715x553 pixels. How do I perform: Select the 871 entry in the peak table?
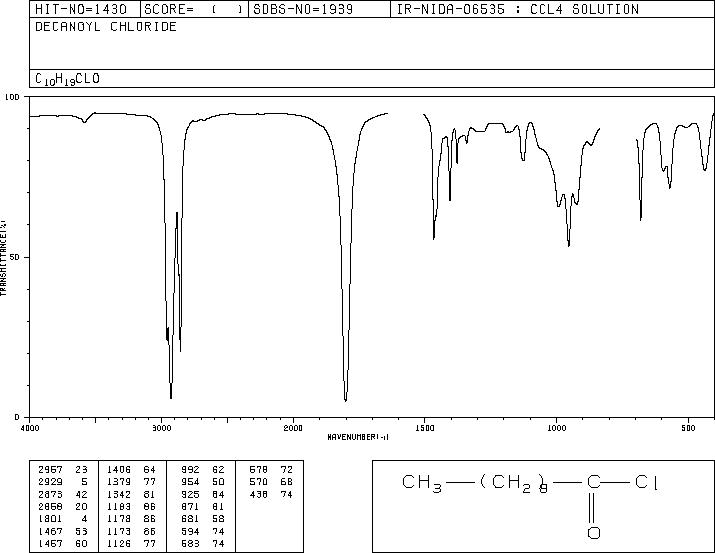pyautogui.click(x=203, y=506)
